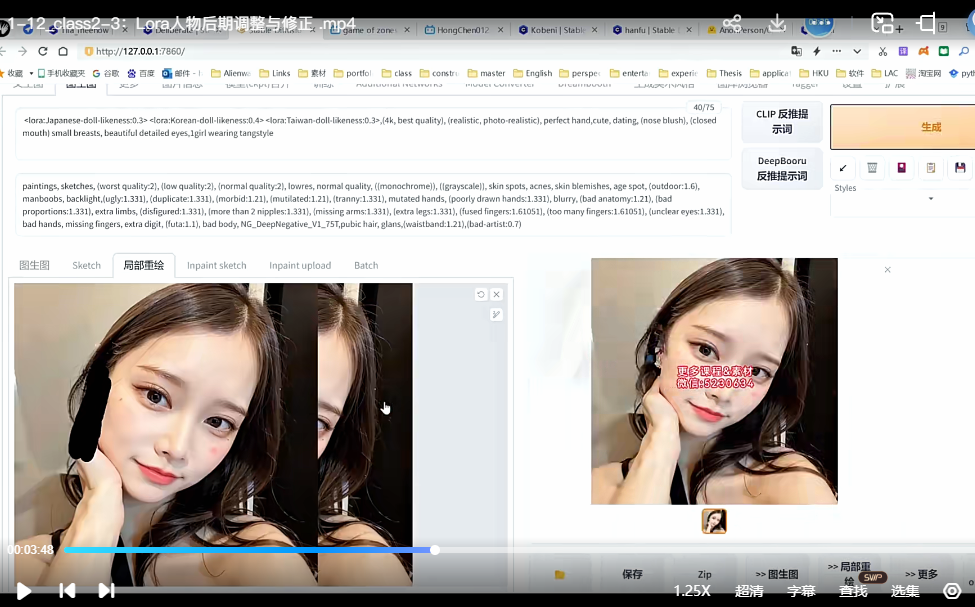This screenshot has height=607, width=975.
Task: Click the undo icon on inpaint canvas
Action: (481, 294)
